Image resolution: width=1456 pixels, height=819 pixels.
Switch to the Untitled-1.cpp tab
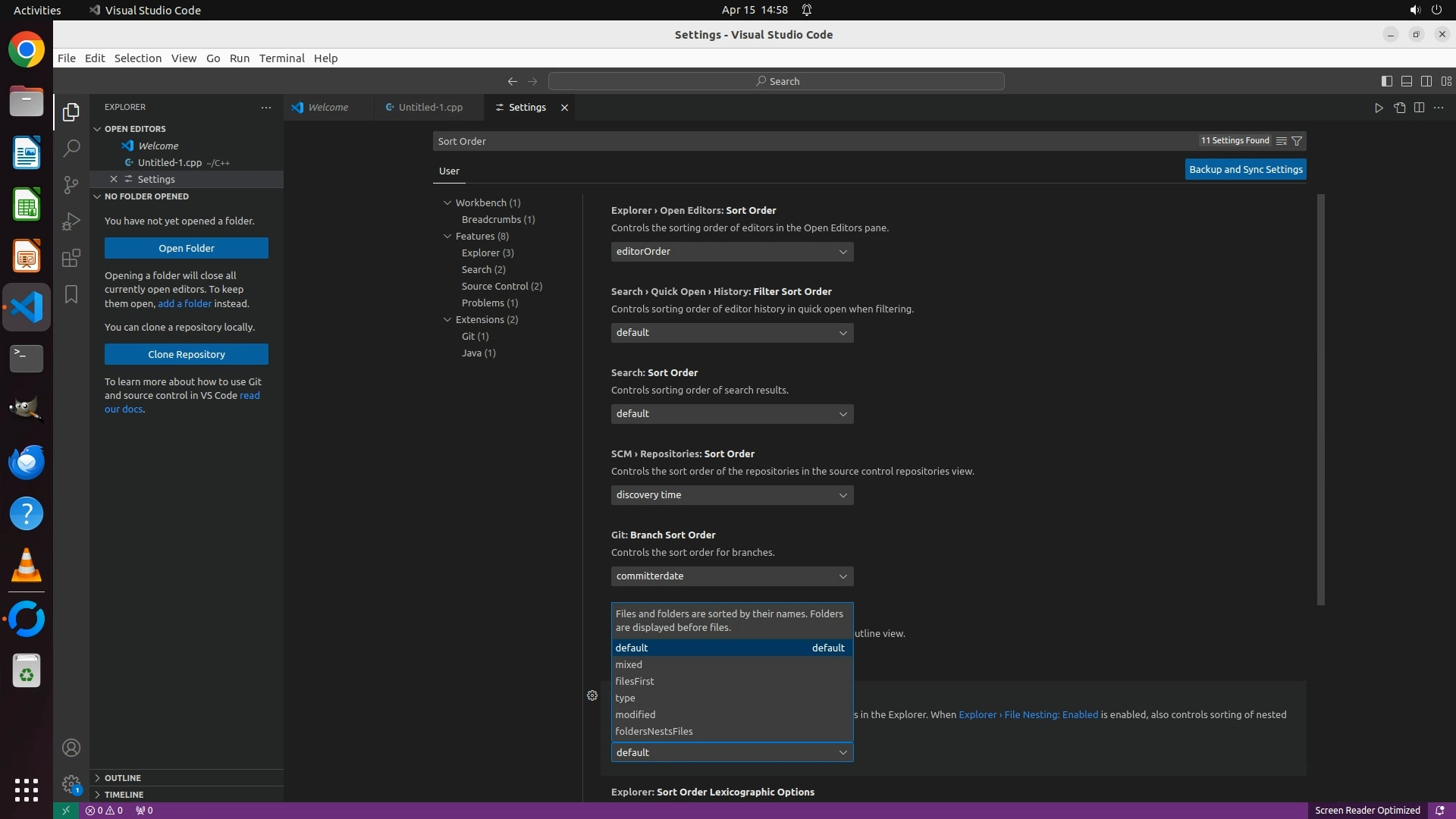[x=430, y=108]
